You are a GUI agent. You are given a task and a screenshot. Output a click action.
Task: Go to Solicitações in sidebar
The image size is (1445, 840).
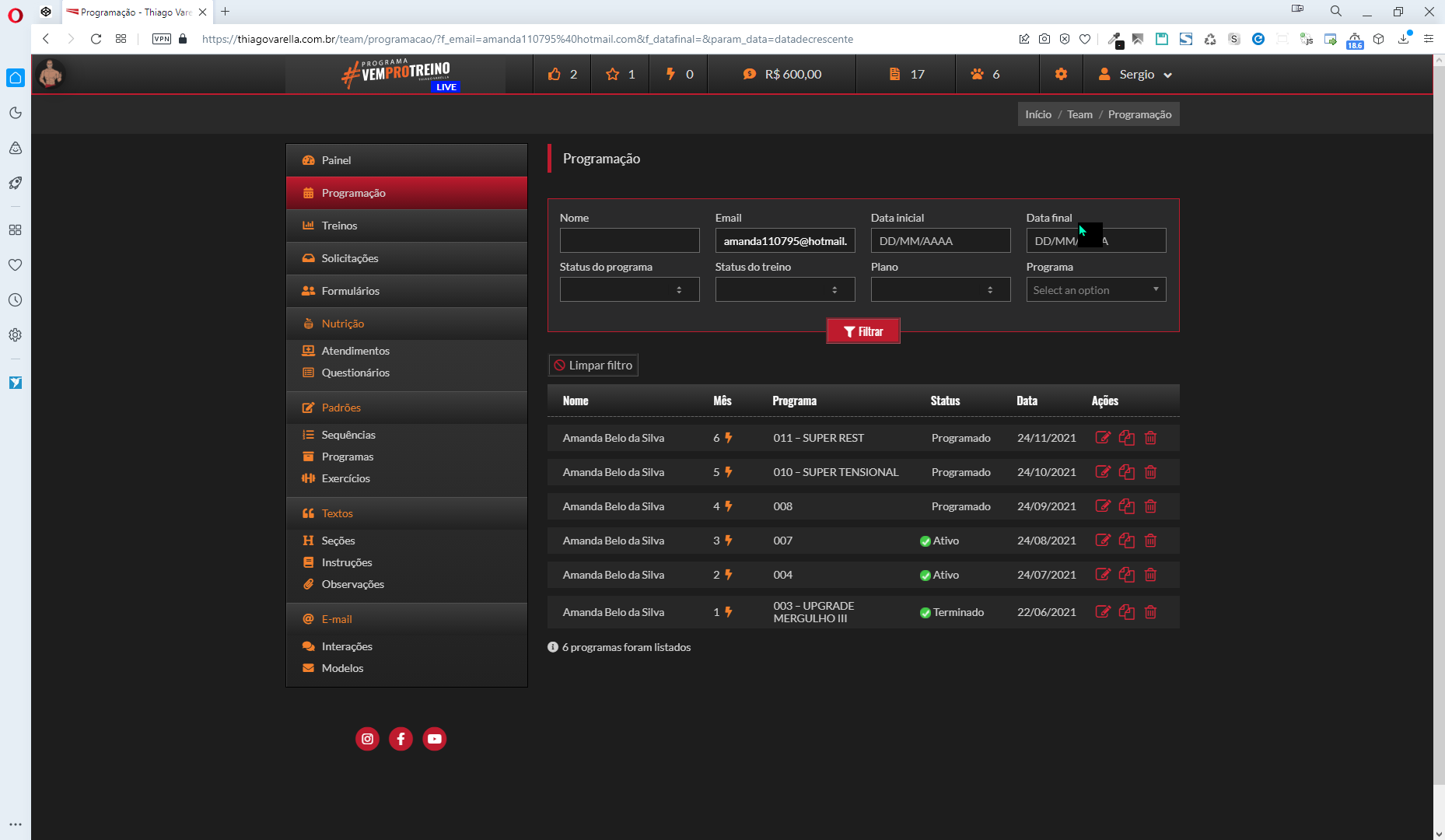pos(349,258)
